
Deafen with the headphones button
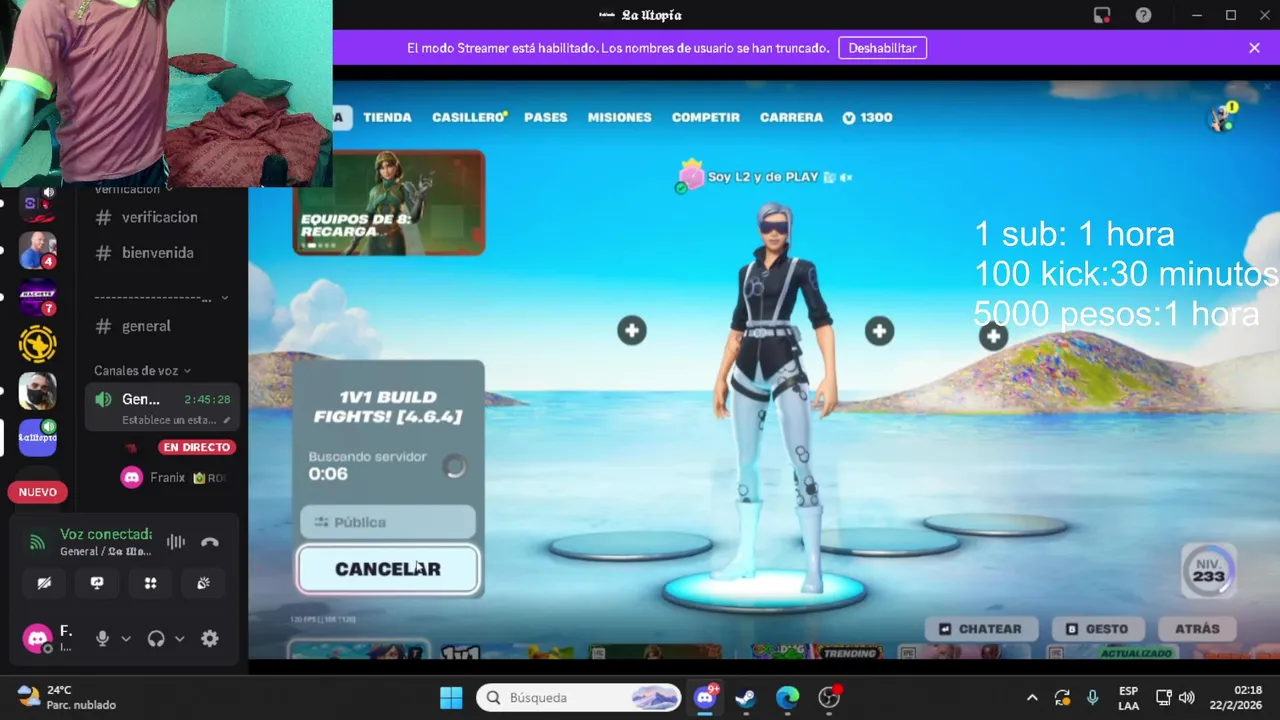tap(156, 638)
